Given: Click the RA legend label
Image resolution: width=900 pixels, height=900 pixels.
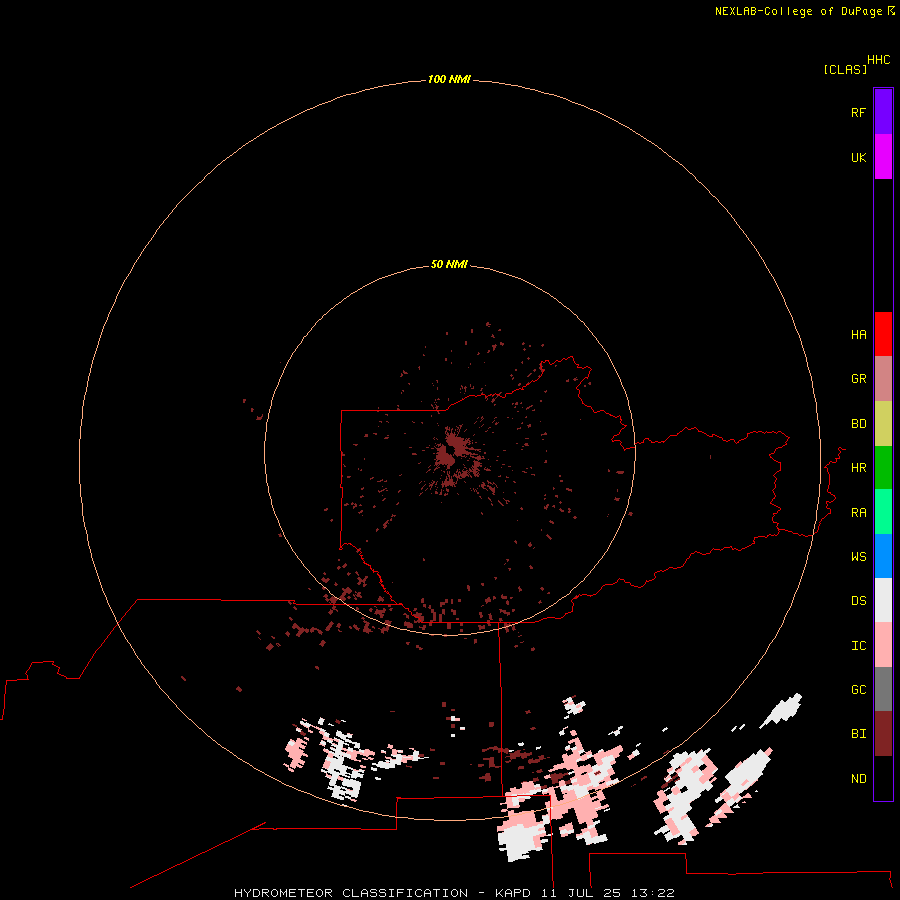Looking at the screenshot, I should (x=858, y=513).
